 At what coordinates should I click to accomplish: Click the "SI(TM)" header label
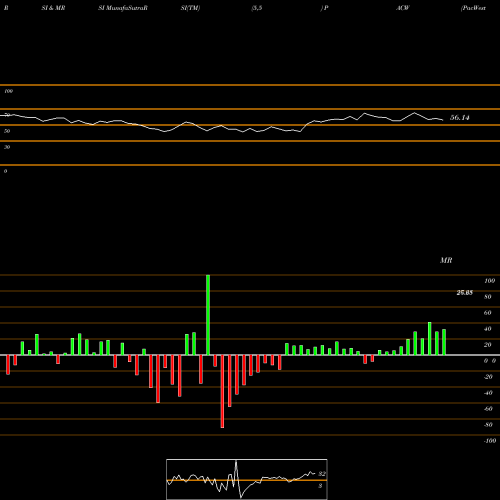coord(190,8)
